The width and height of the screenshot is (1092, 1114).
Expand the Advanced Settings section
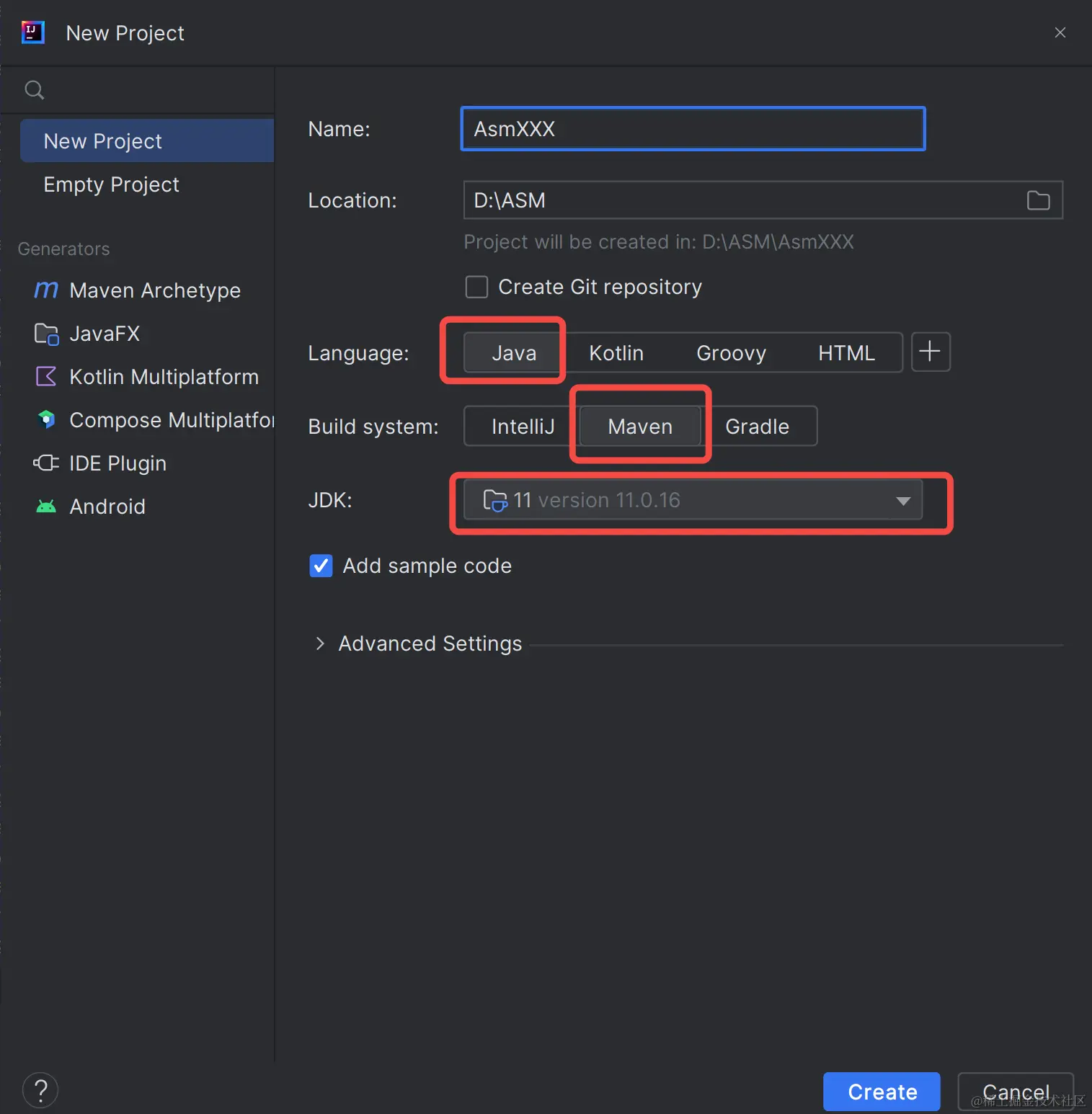(x=320, y=643)
